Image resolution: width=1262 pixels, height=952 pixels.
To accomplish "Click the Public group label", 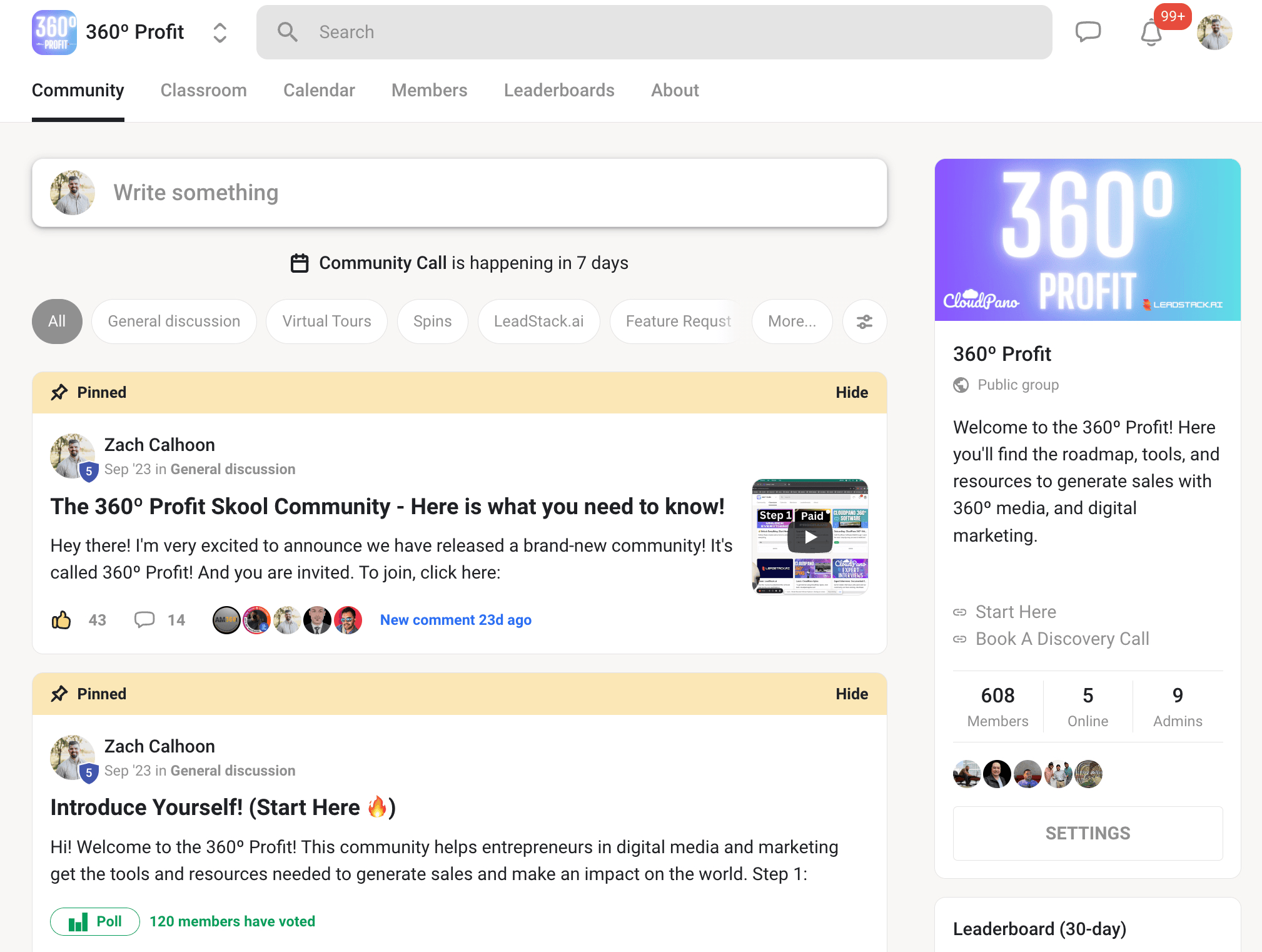I will [x=1018, y=385].
